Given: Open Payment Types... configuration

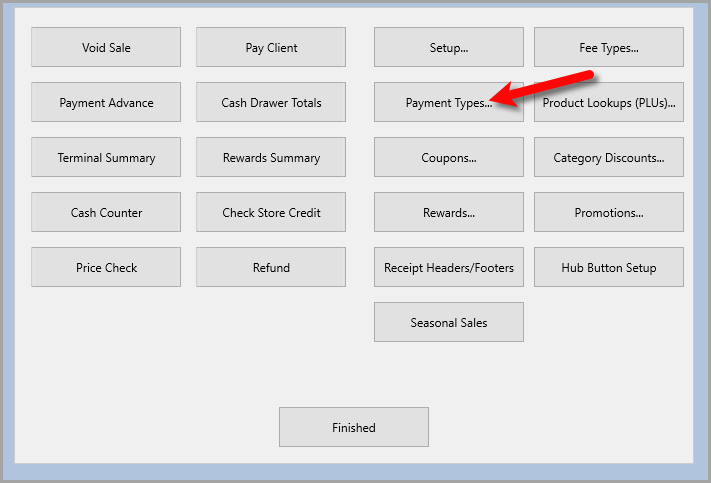Looking at the screenshot, I should pos(449,102).
